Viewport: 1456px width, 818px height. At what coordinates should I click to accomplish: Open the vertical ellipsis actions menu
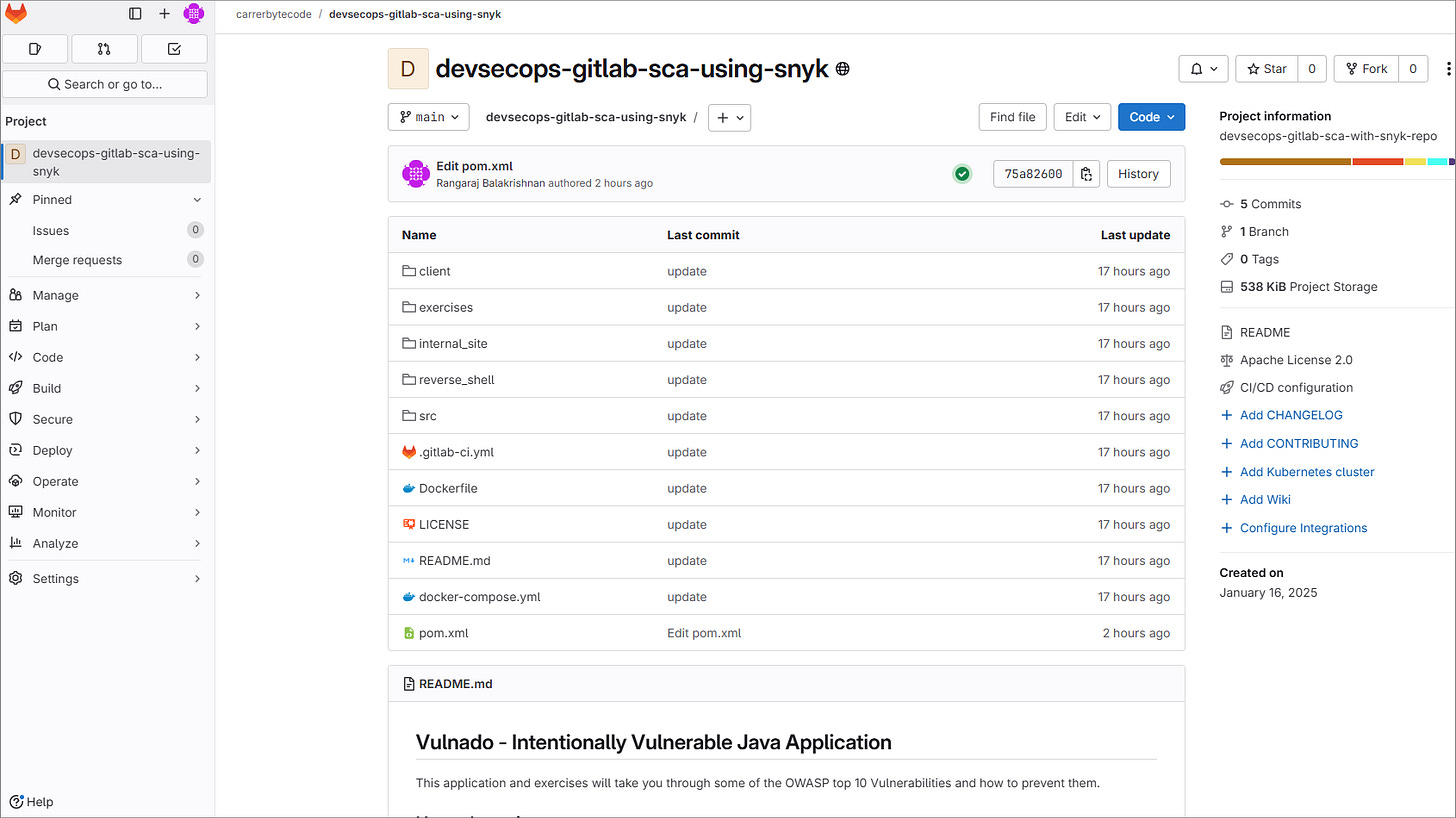coord(1448,69)
